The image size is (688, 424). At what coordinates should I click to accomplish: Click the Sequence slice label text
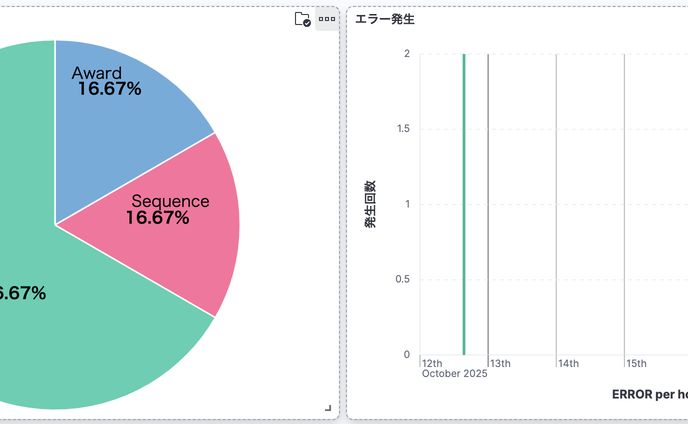coord(170,201)
